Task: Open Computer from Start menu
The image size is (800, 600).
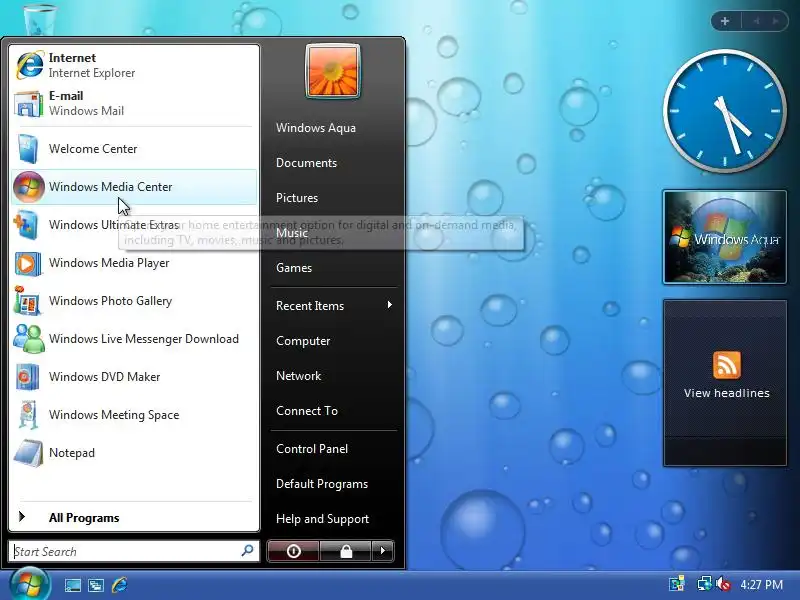Action: coord(303,341)
